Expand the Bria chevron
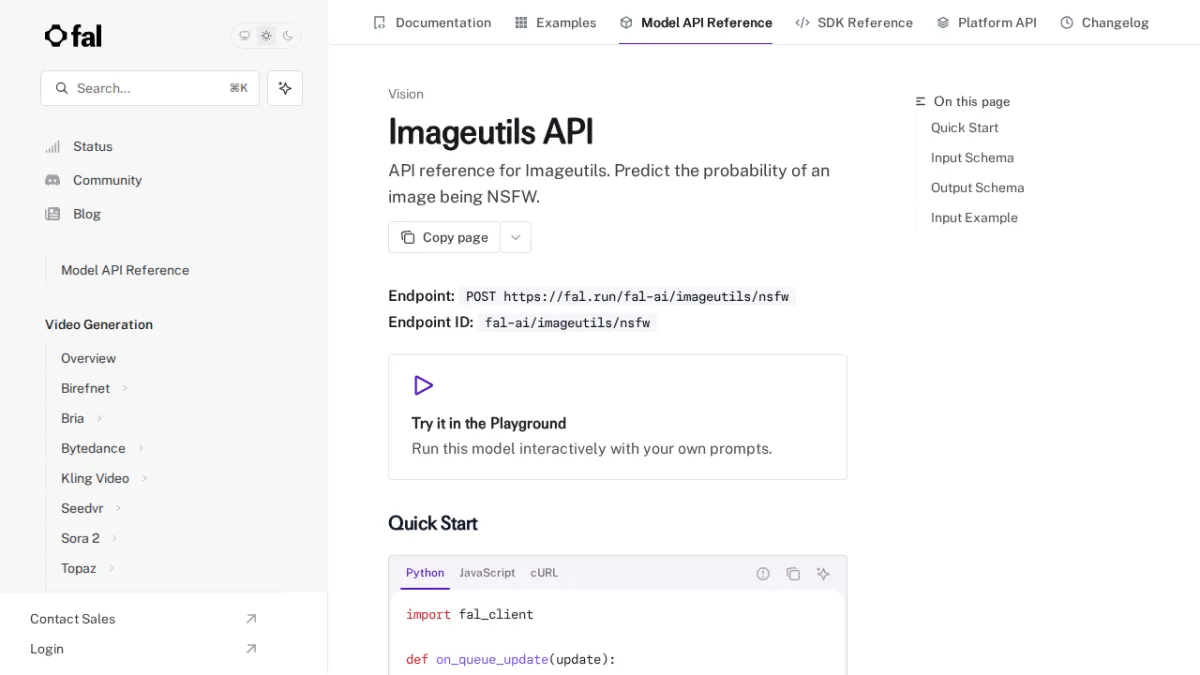Viewport: 1200px width, 675px height. (99, 418)
